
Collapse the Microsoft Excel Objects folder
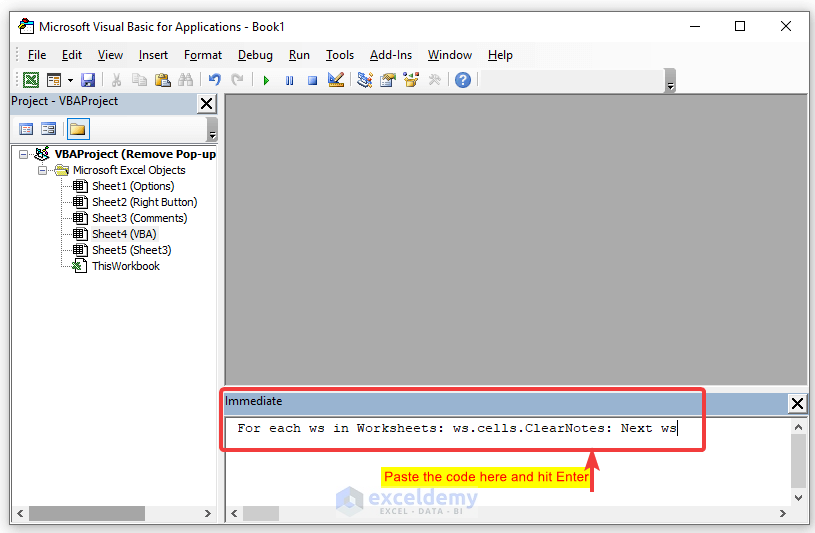point(43,171)
